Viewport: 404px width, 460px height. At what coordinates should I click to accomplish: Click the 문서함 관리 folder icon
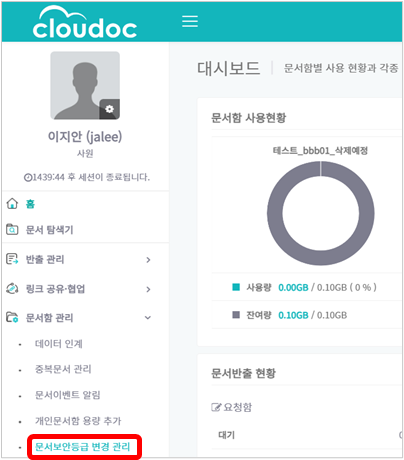12,317
